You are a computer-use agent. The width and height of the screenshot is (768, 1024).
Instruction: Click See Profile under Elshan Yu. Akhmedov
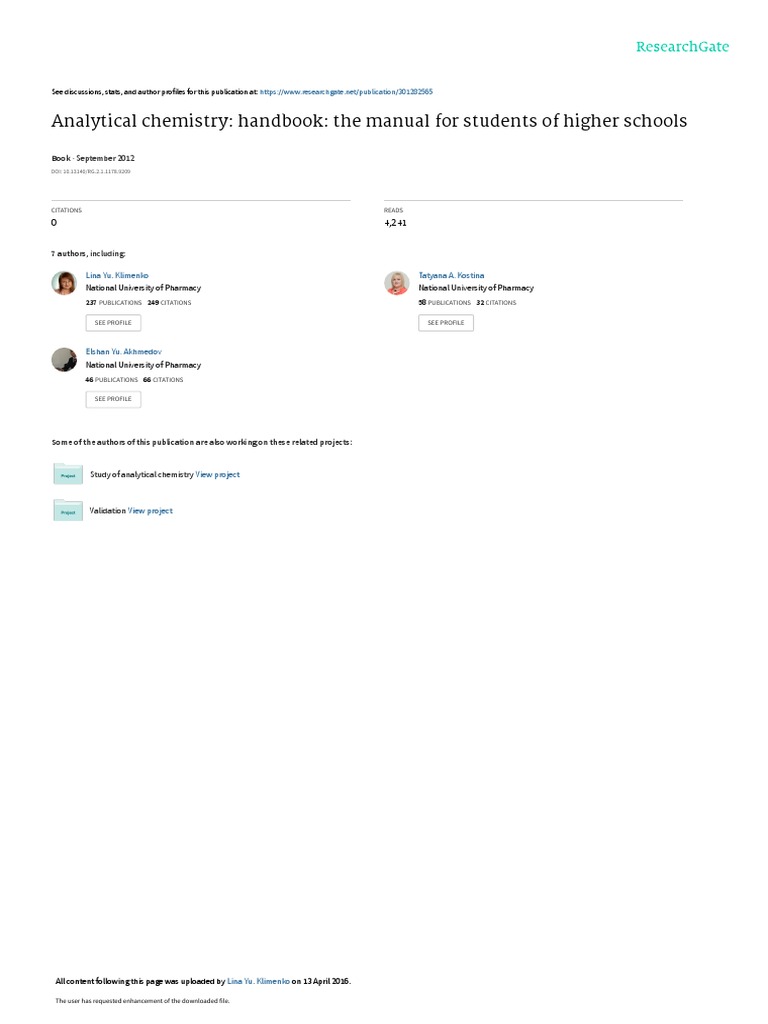click(113, 399)
